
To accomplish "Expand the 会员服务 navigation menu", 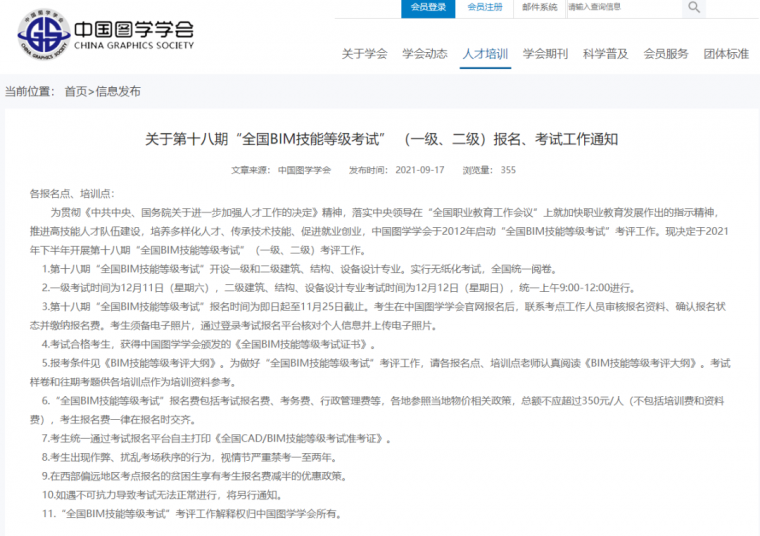I will click(666, 54).
